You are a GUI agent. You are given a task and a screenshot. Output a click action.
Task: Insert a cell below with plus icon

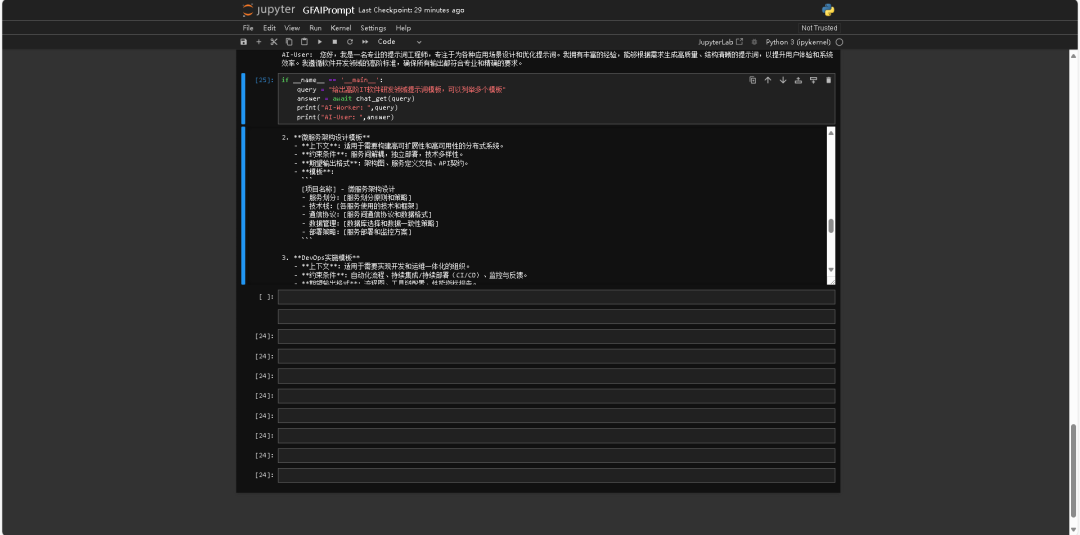[258, 42]
